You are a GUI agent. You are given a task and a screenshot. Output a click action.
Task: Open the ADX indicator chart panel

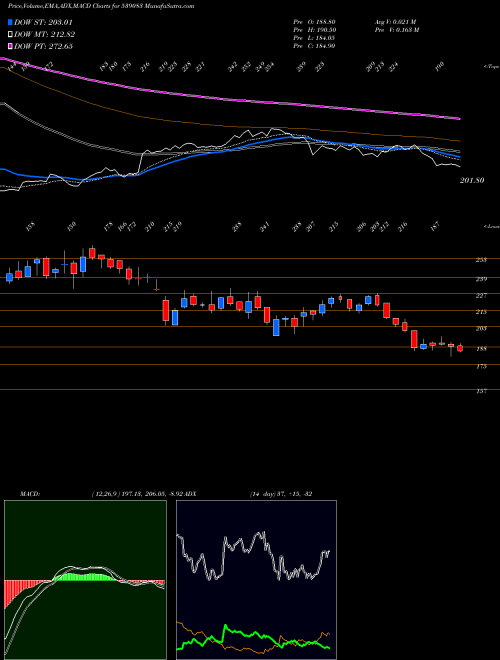(x=256, y=580)
